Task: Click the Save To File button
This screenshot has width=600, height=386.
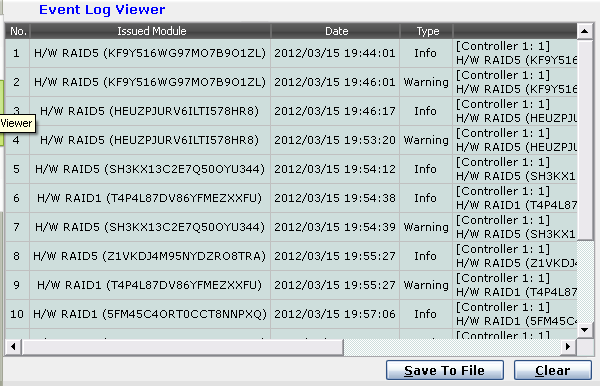Action: pos(445,370)
